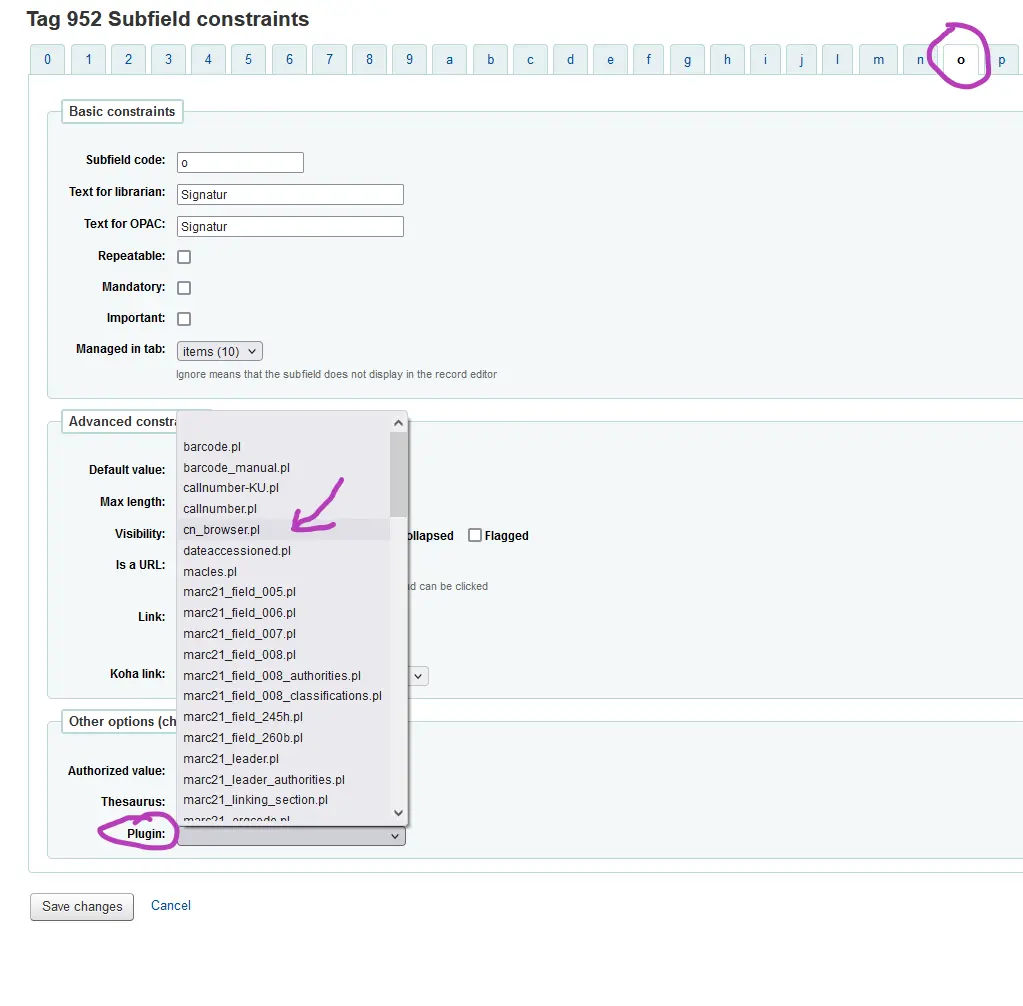
Task: Cancel editing subfield constraints
Action: (x=171, y=905)
